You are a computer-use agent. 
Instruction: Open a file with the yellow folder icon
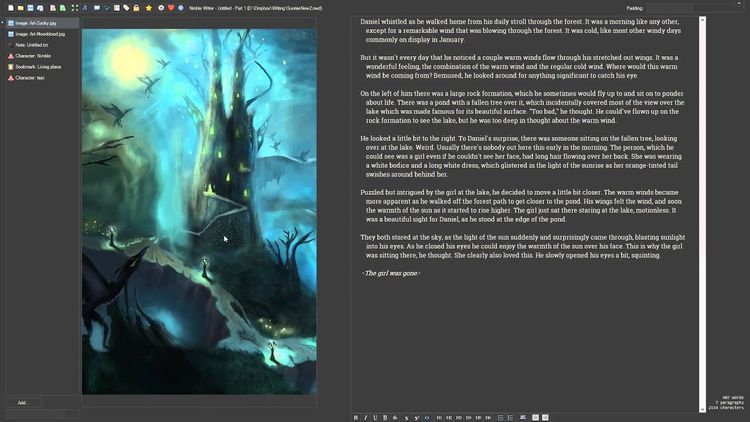(21, 8)
